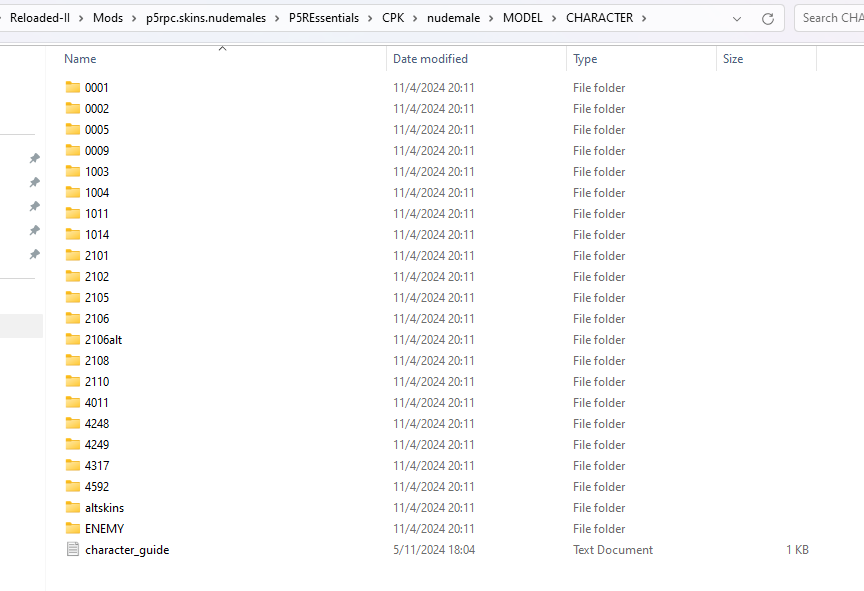The height and width of the screenshot is (591, 864).
Task: Focus the Search CHARACTER box
Action: tap(829, 19)
